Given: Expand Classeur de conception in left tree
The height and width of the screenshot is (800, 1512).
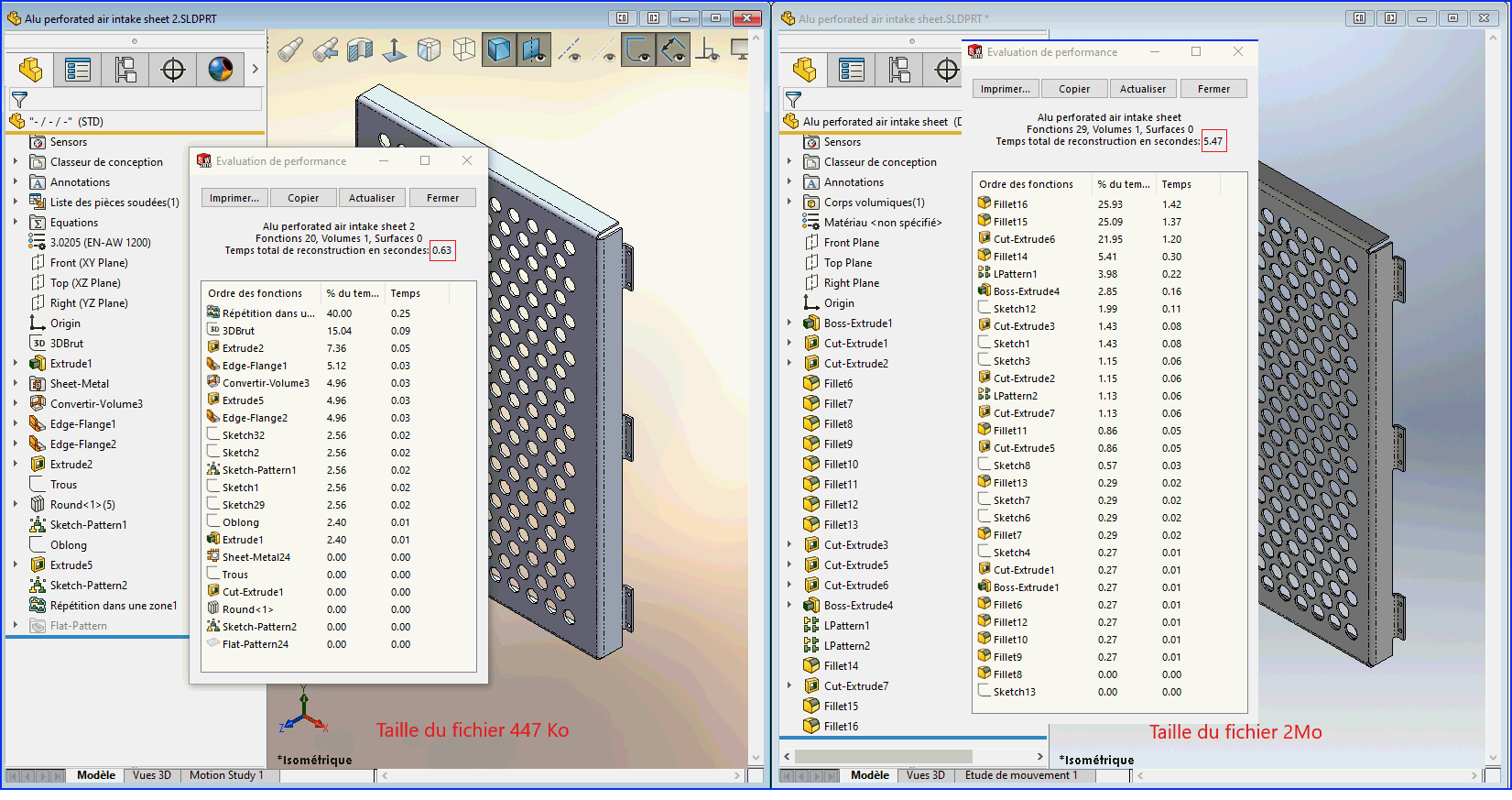Looking at the screenshot, I should (16, 162).
